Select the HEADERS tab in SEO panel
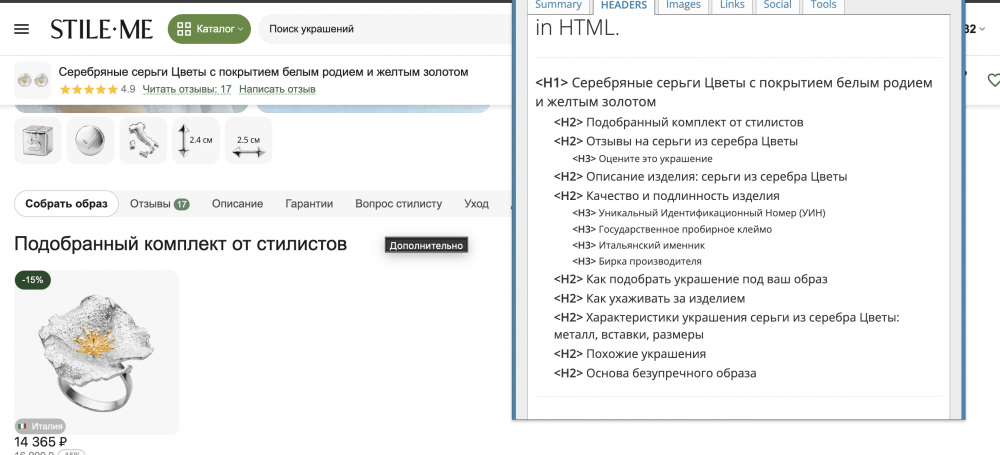The image size is (1000, 455). [624, 6]
